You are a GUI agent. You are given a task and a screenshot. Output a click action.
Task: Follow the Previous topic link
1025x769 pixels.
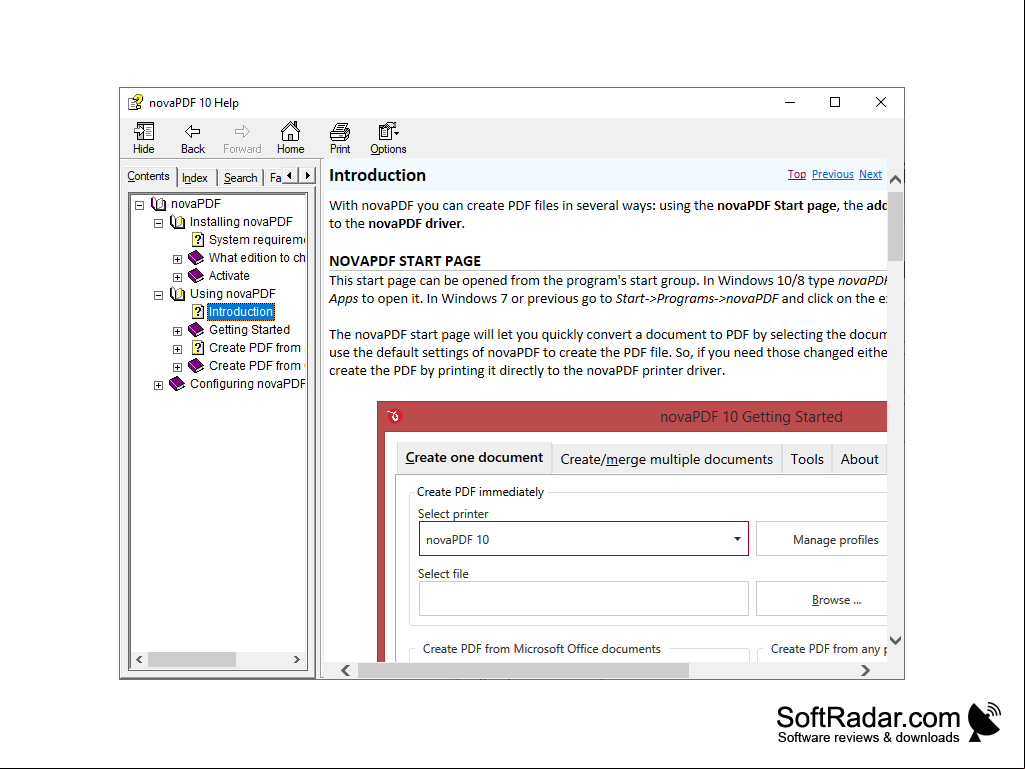(x=833, y=174)
